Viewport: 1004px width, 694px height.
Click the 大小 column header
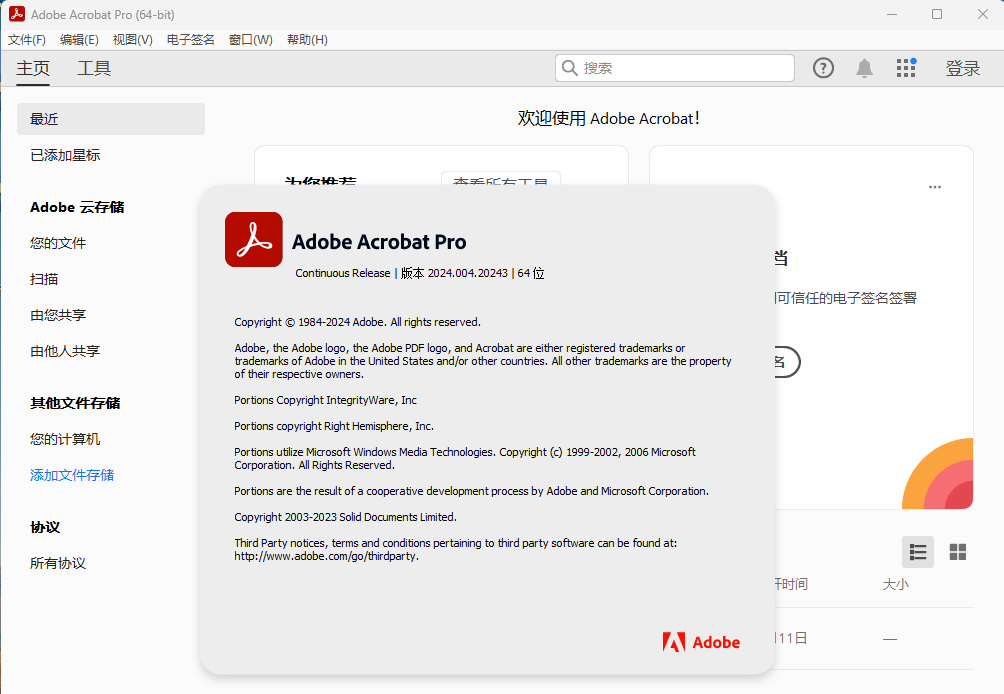coord(896,584)
